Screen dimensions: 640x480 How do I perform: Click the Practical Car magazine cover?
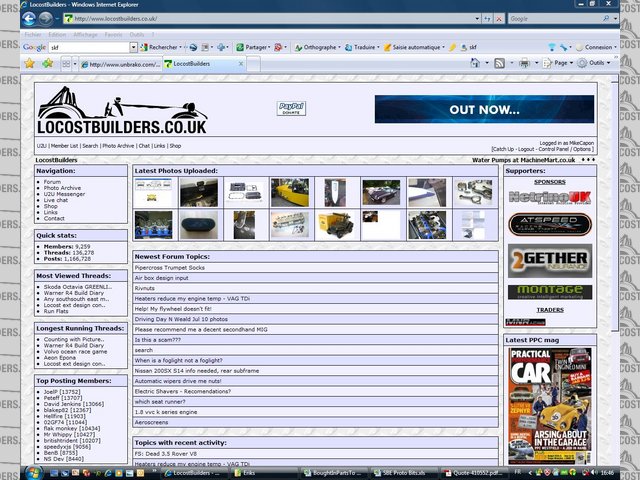[x=550, y=406]
